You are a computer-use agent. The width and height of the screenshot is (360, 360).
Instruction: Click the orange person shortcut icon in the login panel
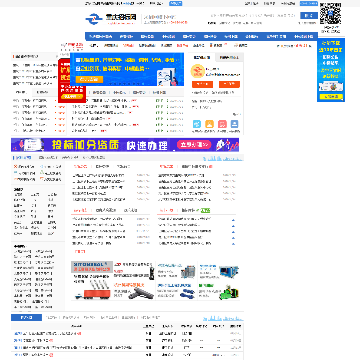tap(209, 124)
